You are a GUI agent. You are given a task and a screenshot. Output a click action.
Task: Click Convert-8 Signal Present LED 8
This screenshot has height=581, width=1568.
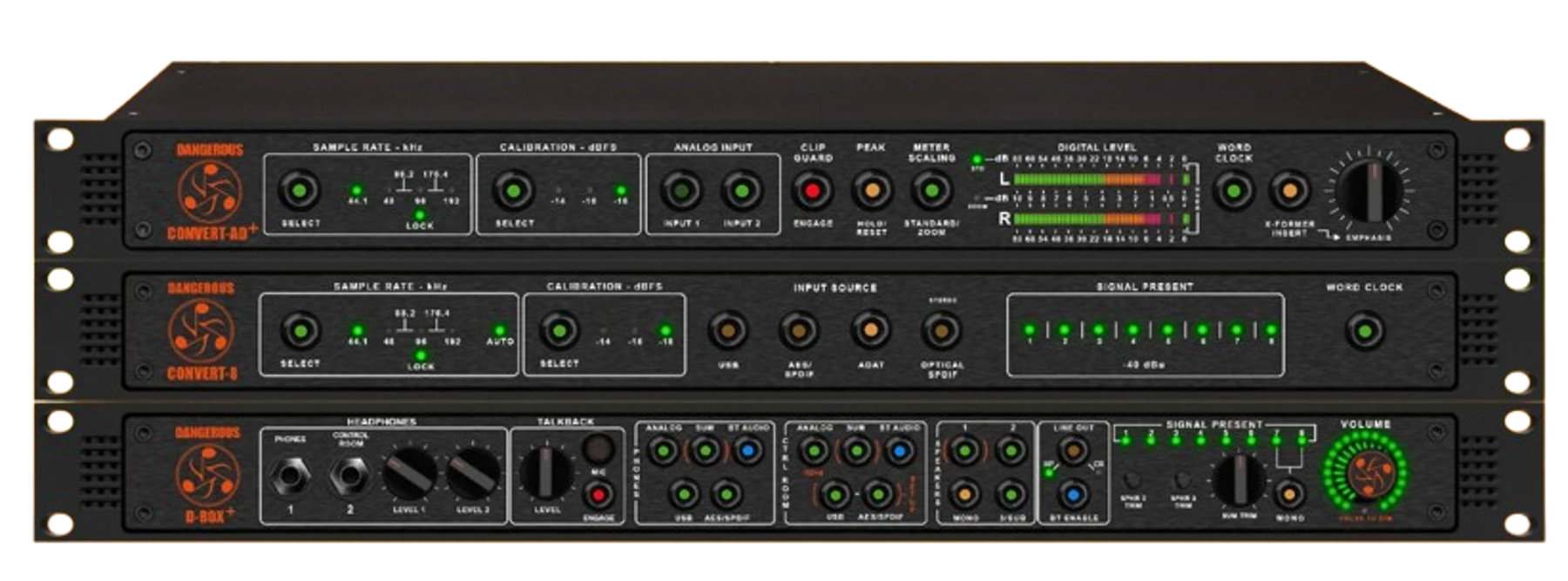click(x=1271, y=330)
